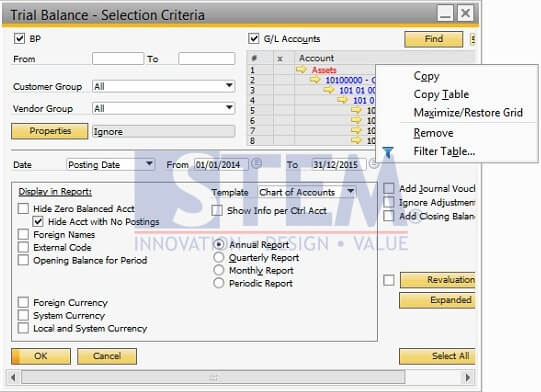
Task: Click the horizontal scrollbar thumb
Action: (213, 377)
